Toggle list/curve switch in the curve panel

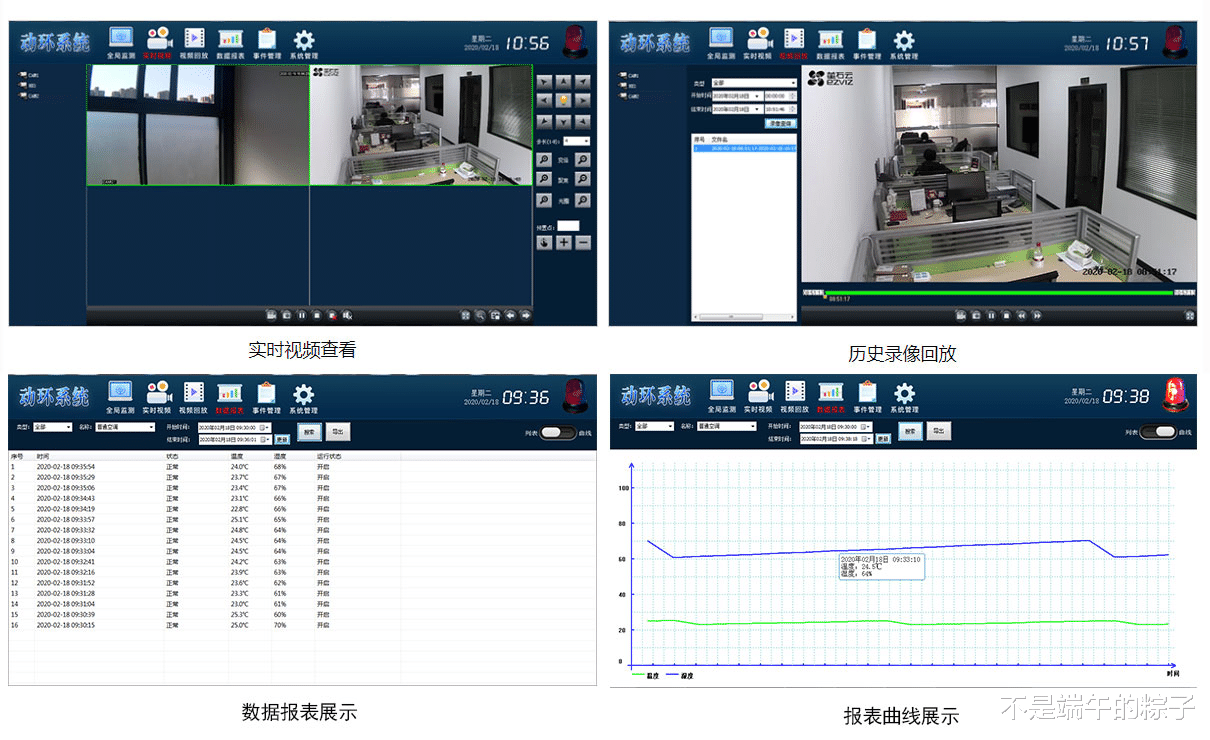pos(1159,432)
